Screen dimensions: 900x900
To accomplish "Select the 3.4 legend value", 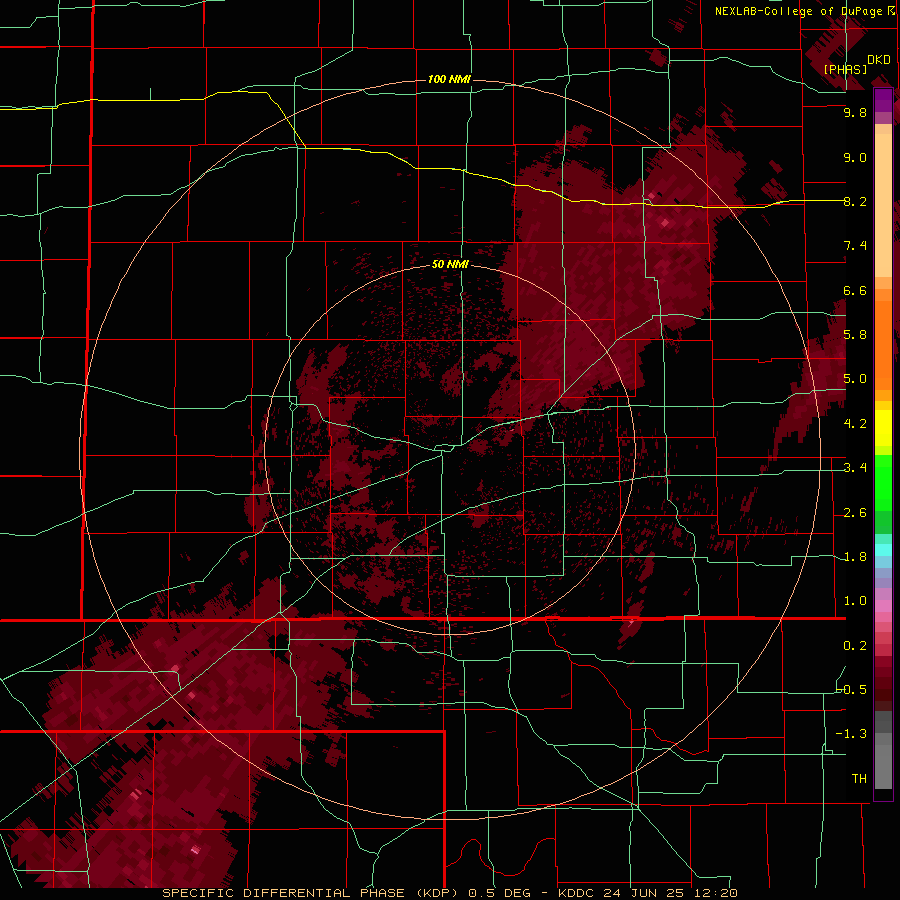I will point(855,468).
